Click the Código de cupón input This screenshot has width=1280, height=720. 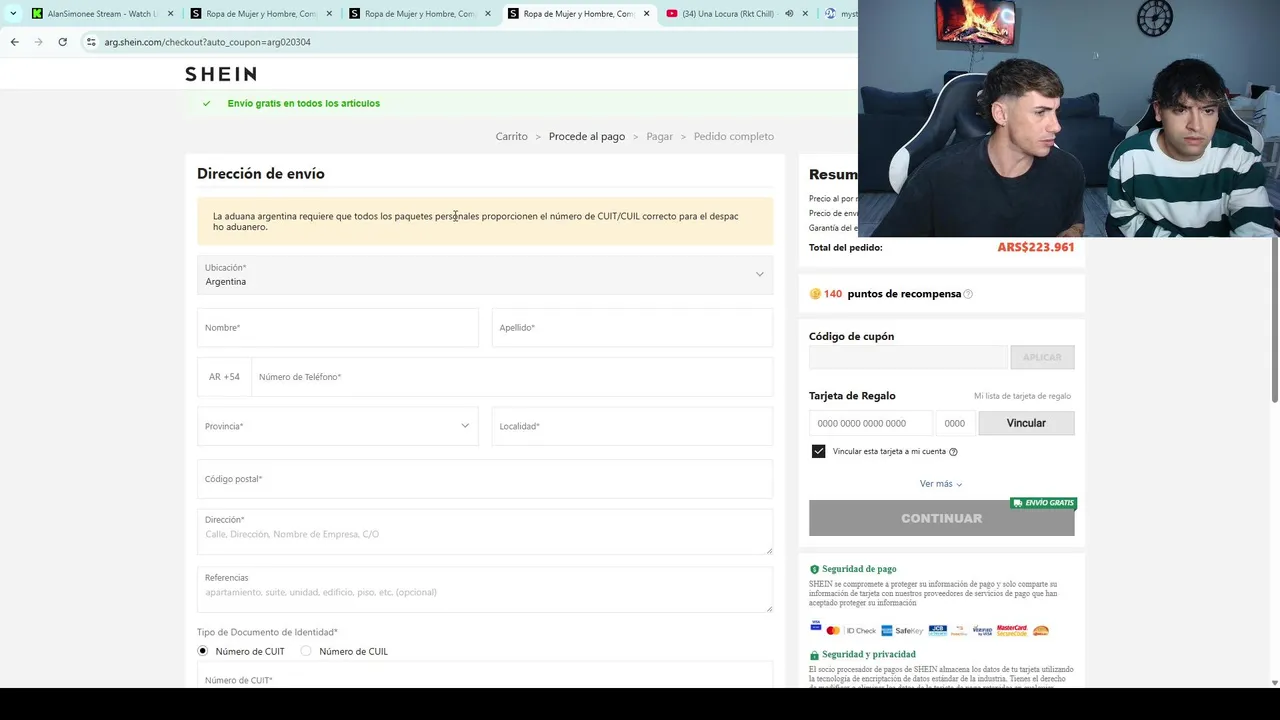[908, 357]
